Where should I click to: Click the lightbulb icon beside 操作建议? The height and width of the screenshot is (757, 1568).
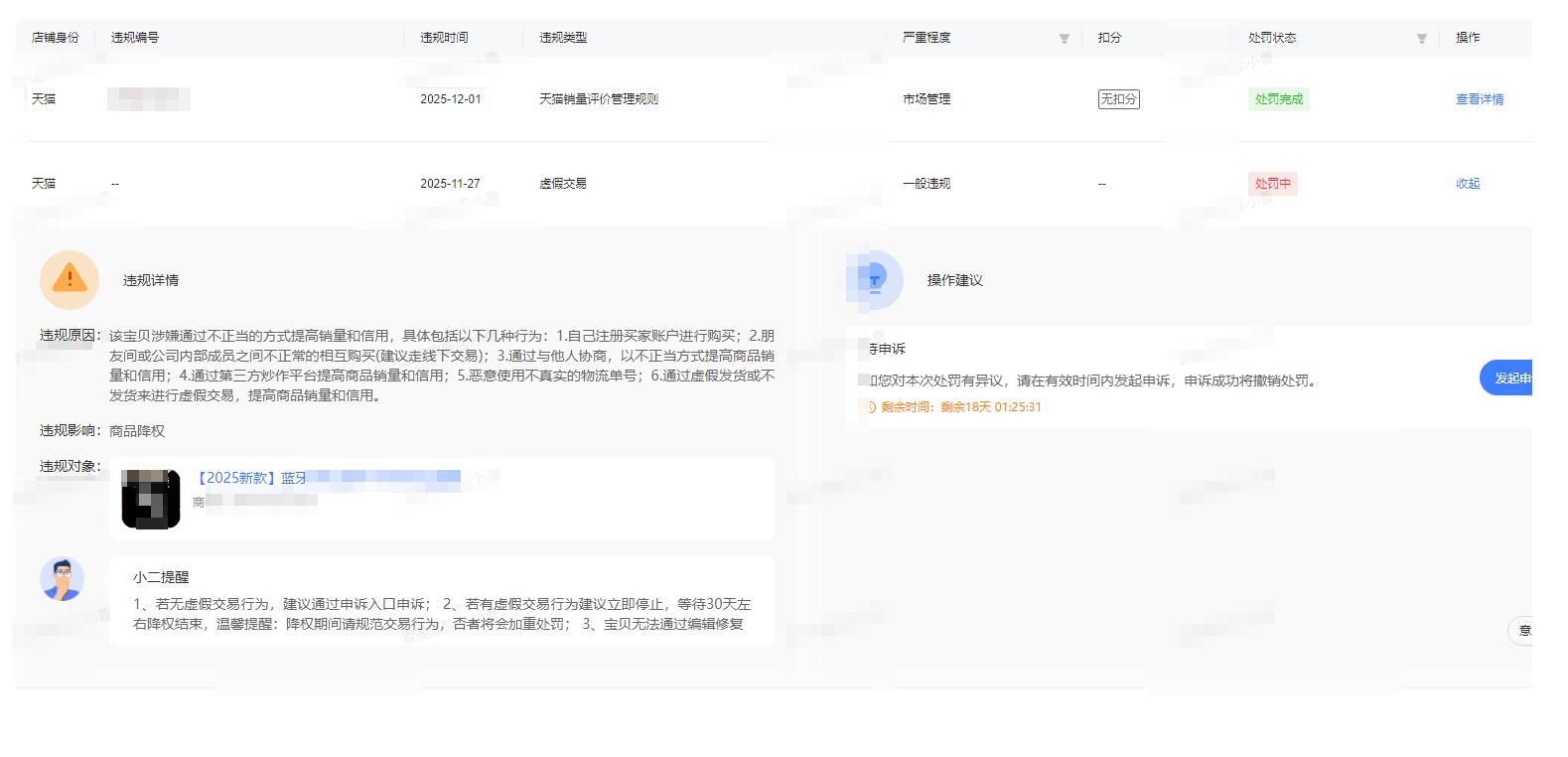[875, 279]
